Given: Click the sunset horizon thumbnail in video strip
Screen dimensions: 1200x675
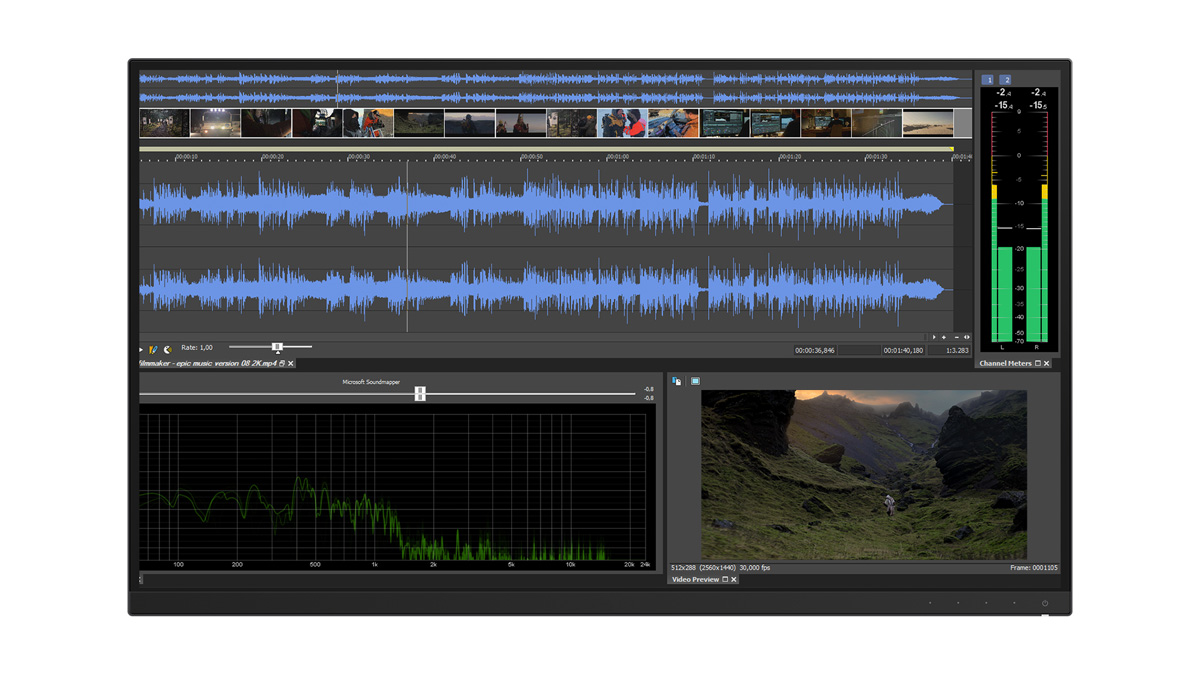Looking at the screenshot, I should tap(927, 123).
